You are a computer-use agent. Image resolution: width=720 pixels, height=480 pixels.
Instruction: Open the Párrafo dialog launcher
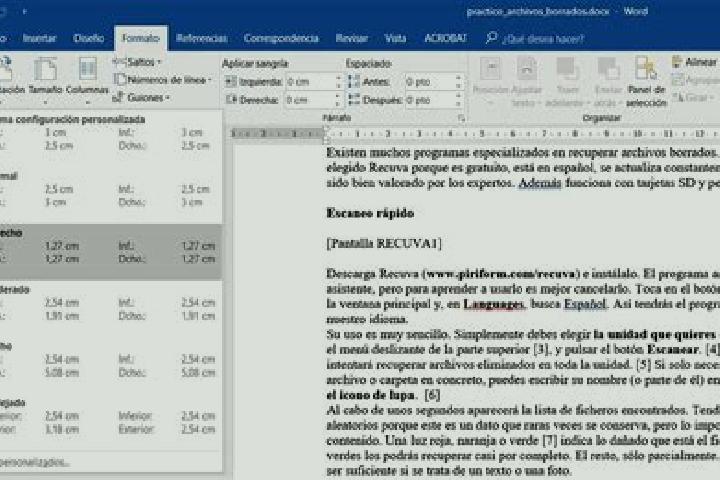coord(461,119)
